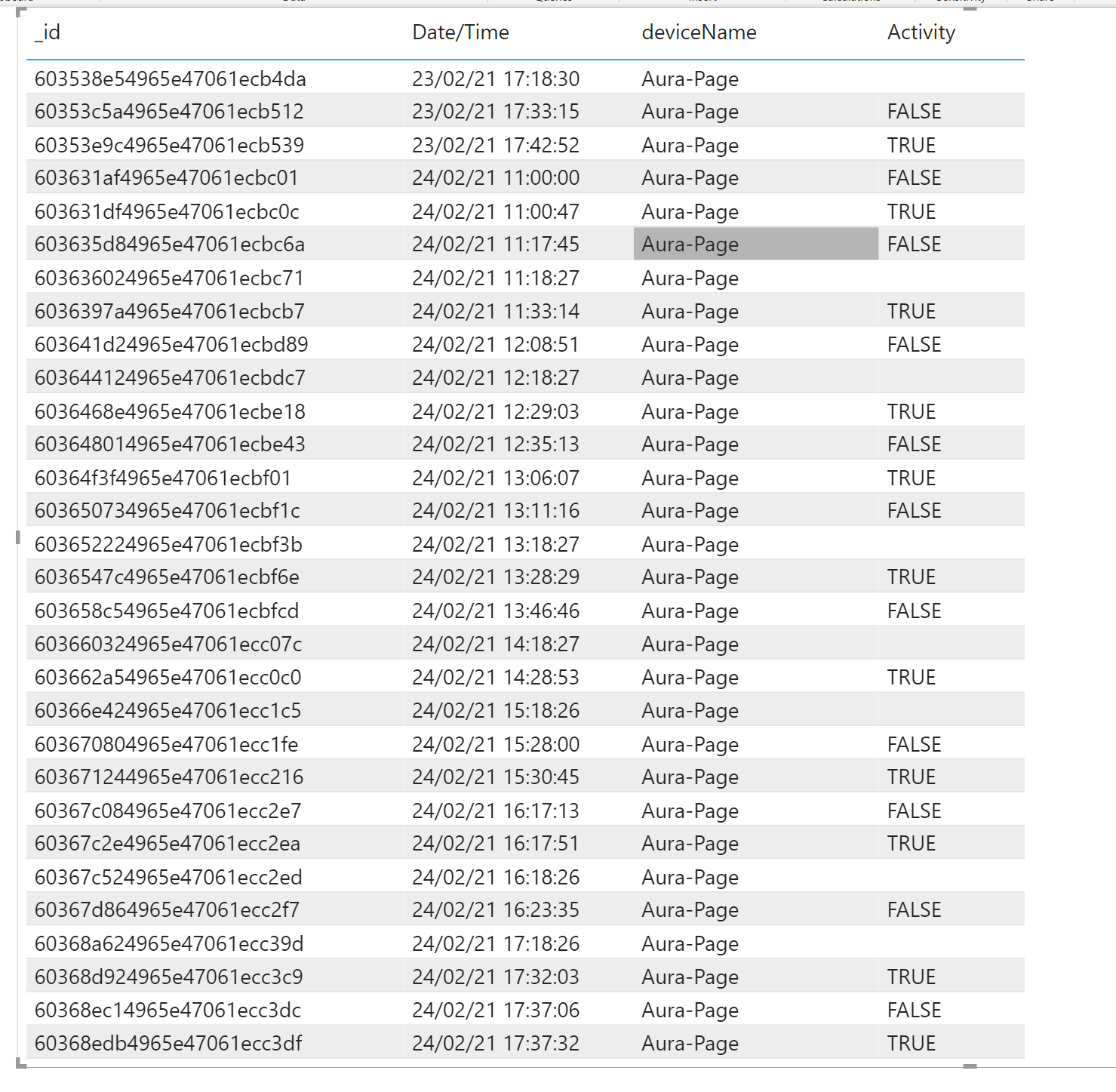Click the visual's left edge resize handle
Screen dimensions: 1116x1092
[x=17, y=537]
